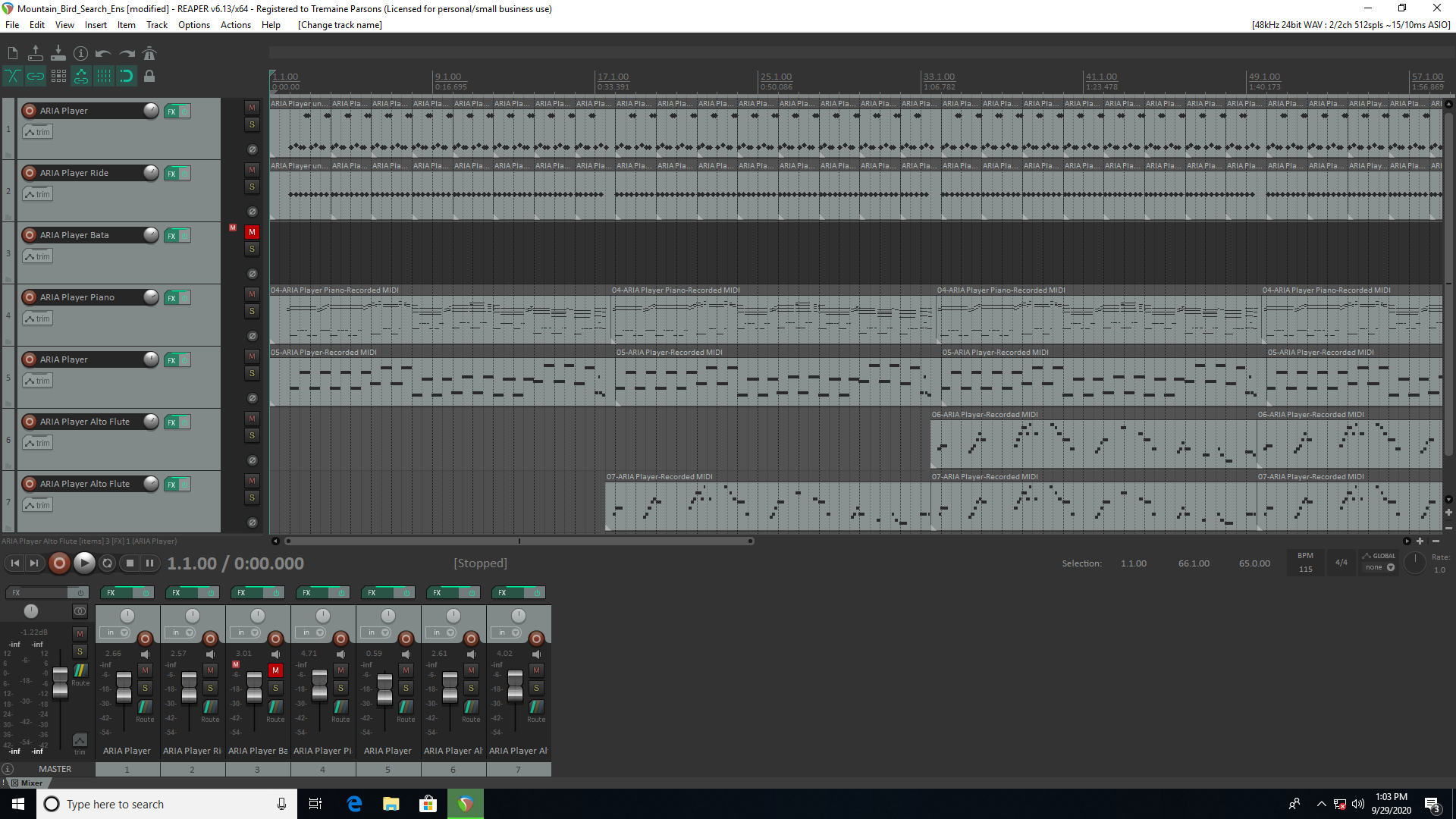This screenshot has height=819, width=1456.
Task: Go to project start button
Action: pos(14,563)
